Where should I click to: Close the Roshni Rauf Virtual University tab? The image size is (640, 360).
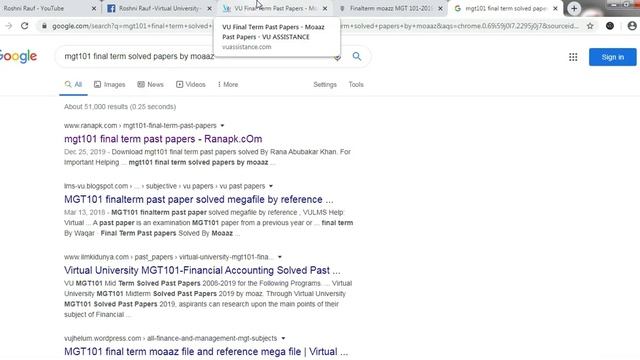click(x=209, y=8)
